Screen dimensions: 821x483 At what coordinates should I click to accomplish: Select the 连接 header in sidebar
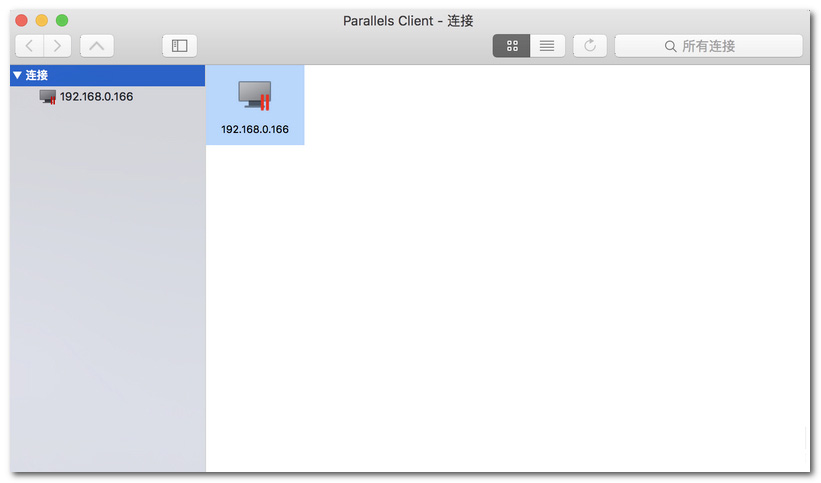coord(107,75)
